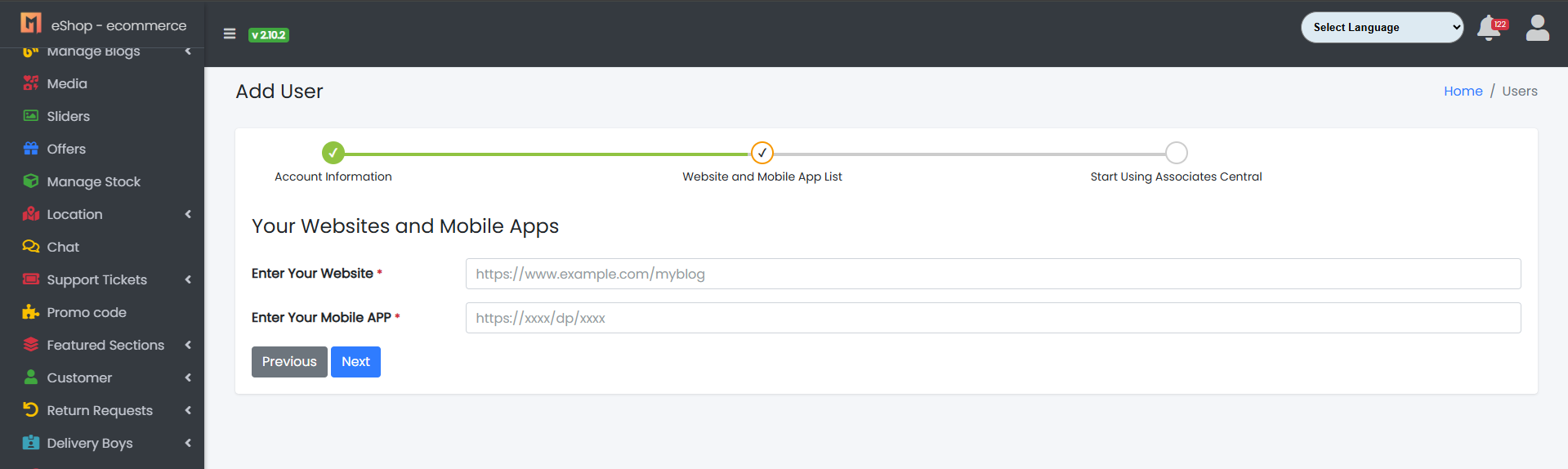The image size is (1568, 469).
Task: Click the Offers gift icon
Action: click(x=31, y=148)
